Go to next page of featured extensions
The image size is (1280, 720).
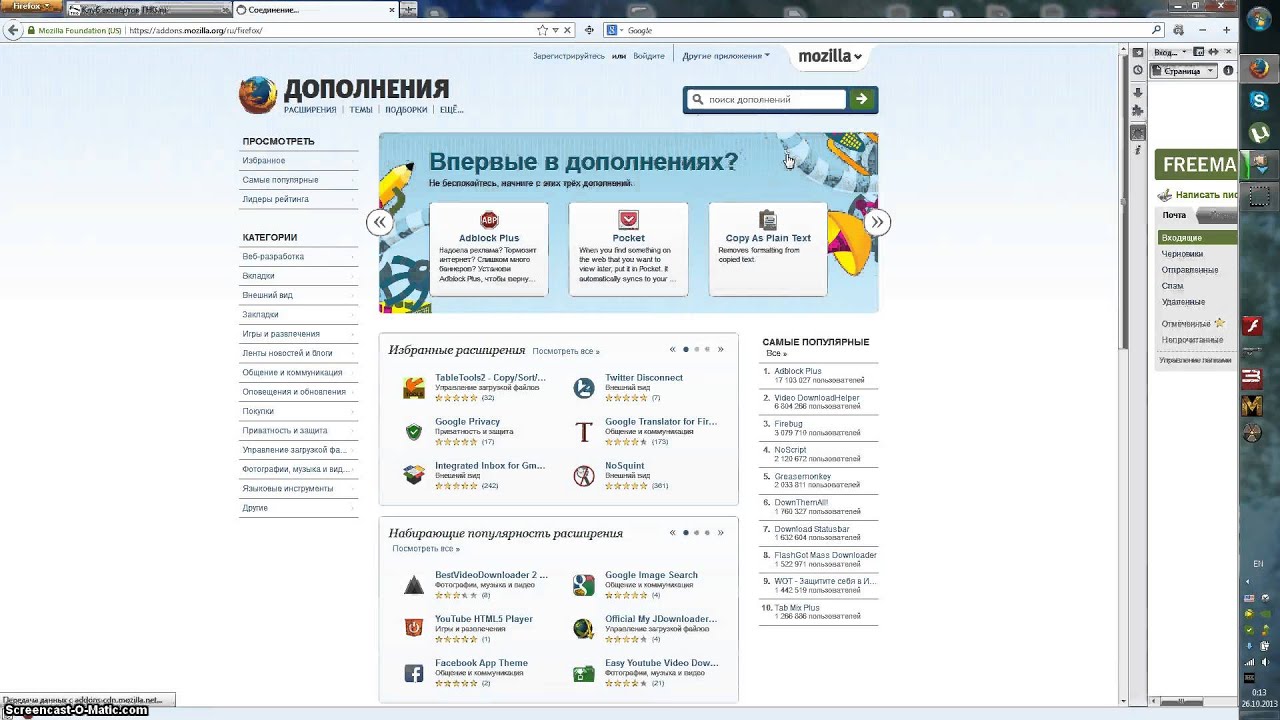[x=720, y=349]
